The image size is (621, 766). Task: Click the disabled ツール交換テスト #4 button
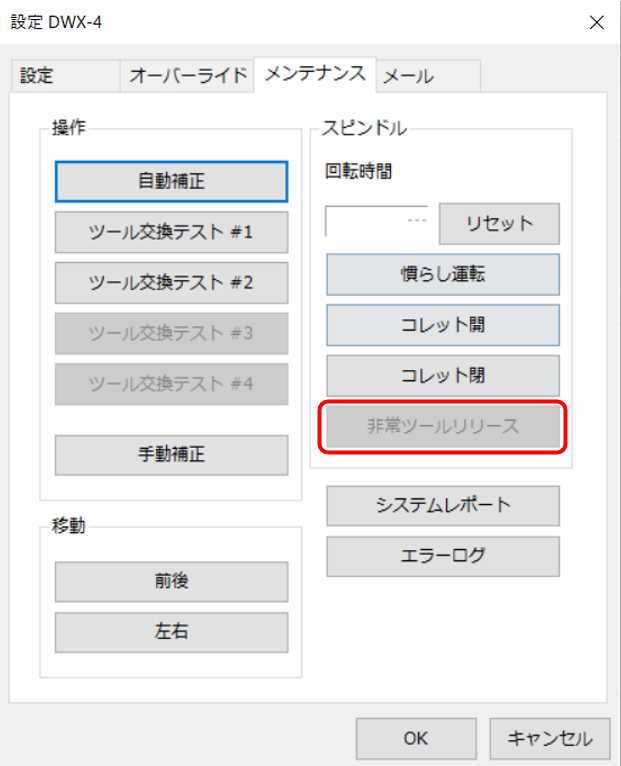click(171, 384)
